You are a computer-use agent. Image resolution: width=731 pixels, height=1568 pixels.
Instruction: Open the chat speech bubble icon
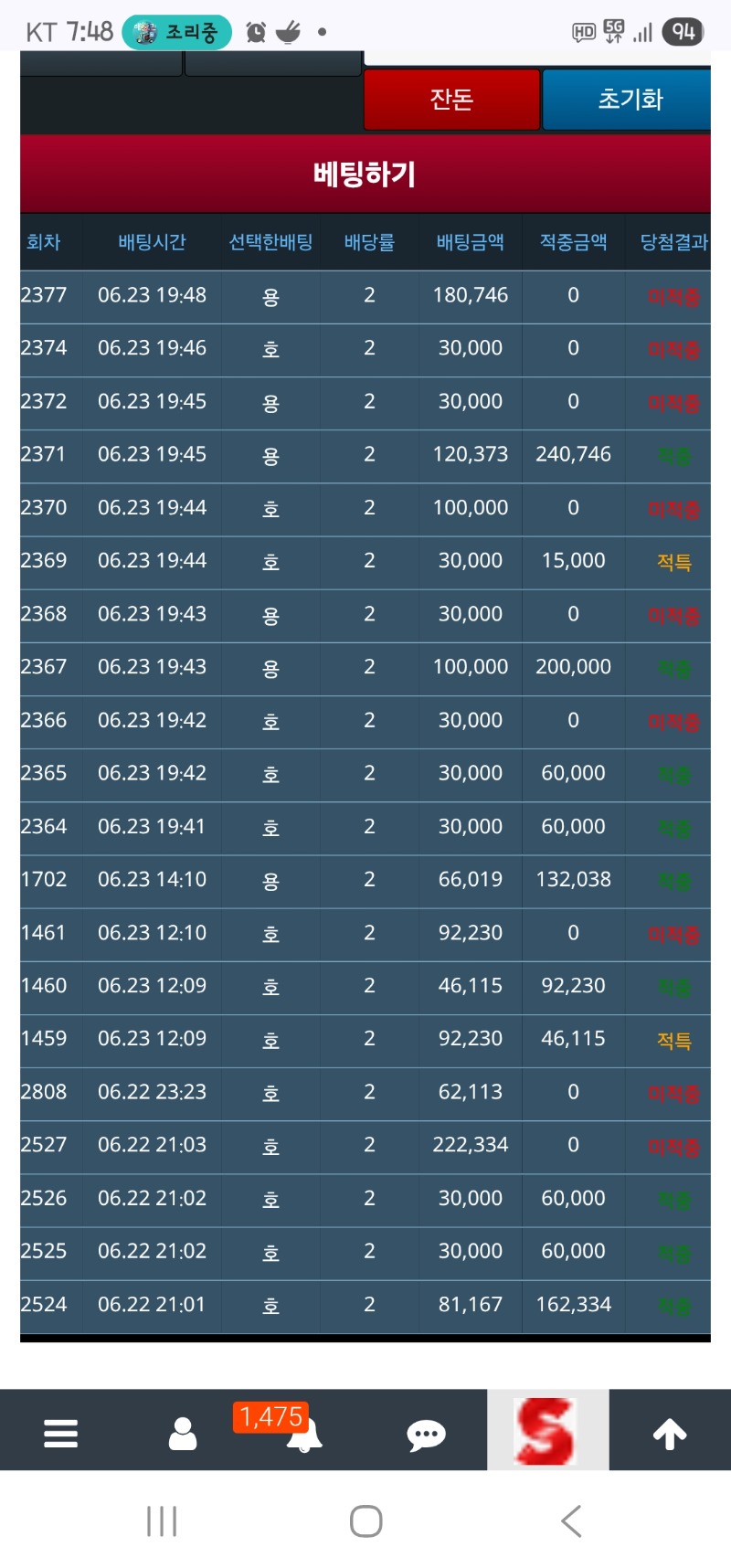pos(426,1435)
